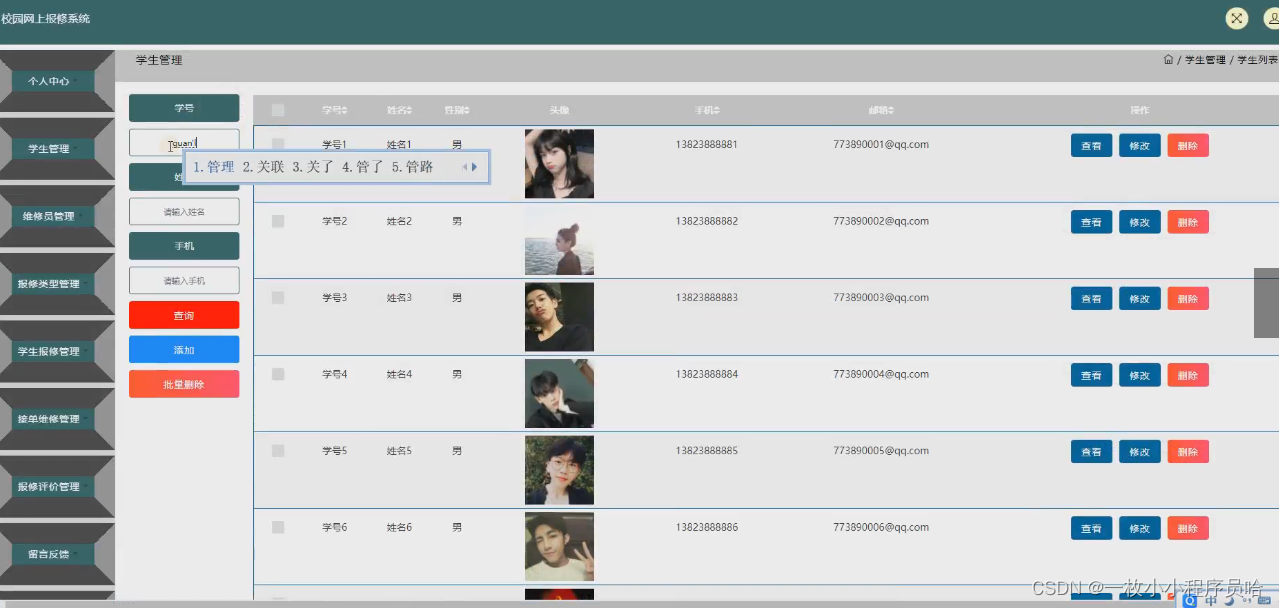This screenshot has height=608, width=1279.
Task: Click the IME punctuation mode icon
Action: pyautogui.click(x=1245, y=602)
